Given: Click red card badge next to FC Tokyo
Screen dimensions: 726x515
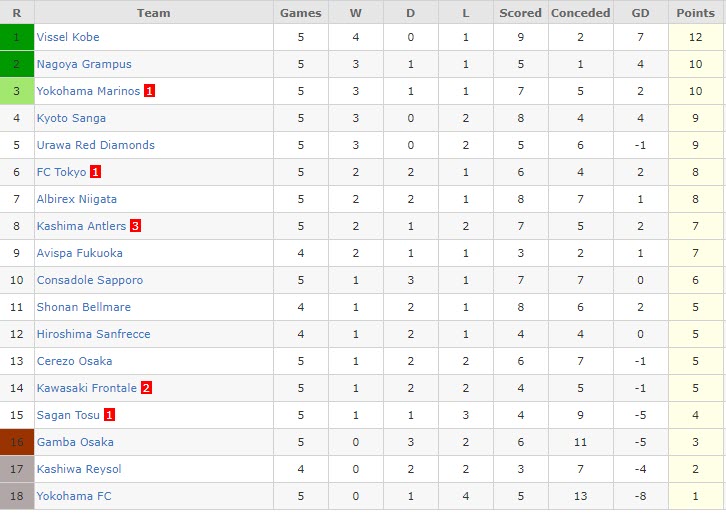Looking at the screenshot, I should click(95, 172).
